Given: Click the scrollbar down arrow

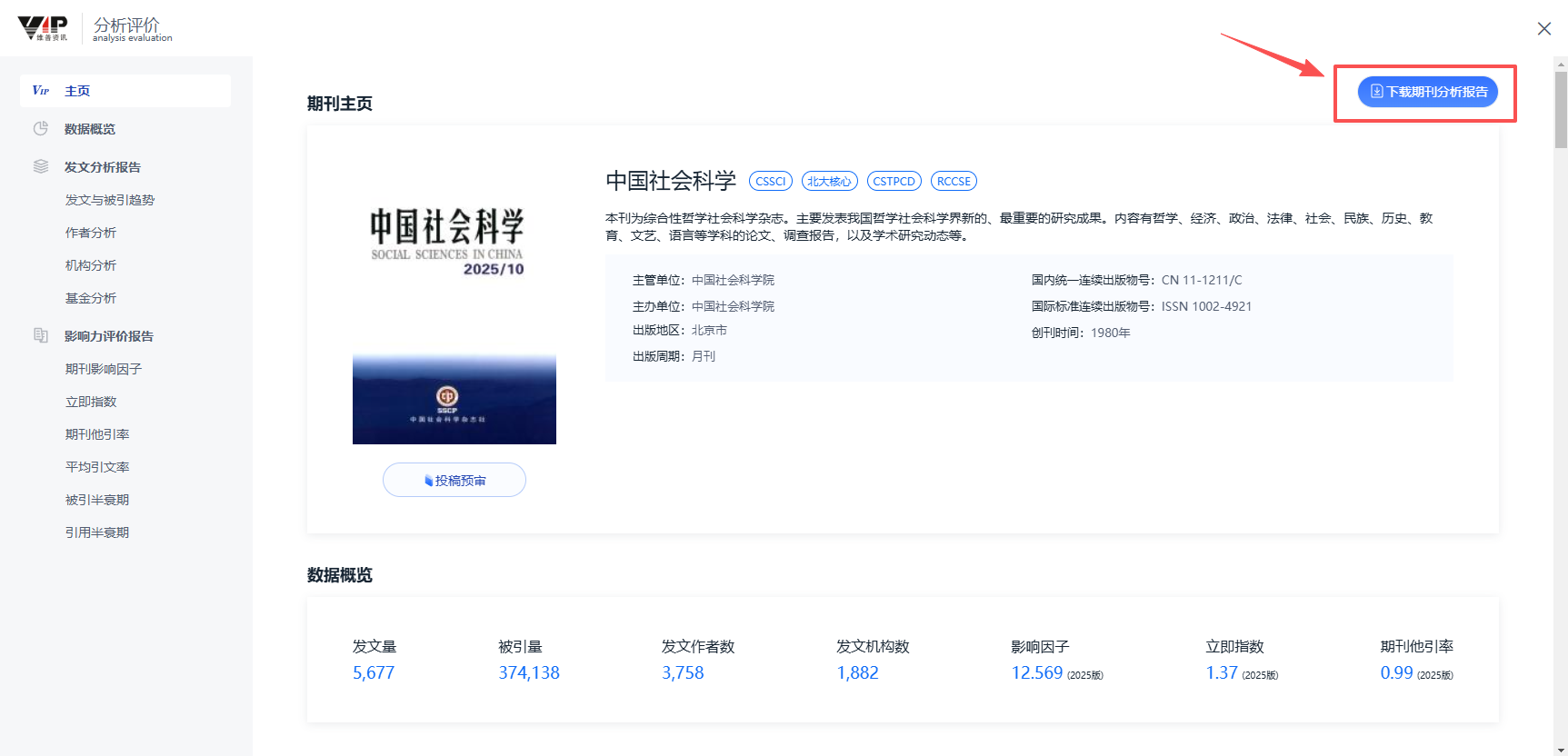Looking at the screenshot, I should (x=1561, y=749).
